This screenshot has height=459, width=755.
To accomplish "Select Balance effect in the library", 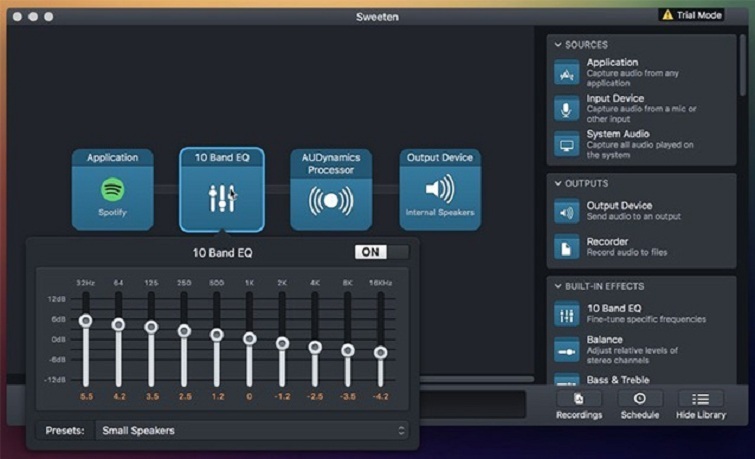I will coord(567,349).
